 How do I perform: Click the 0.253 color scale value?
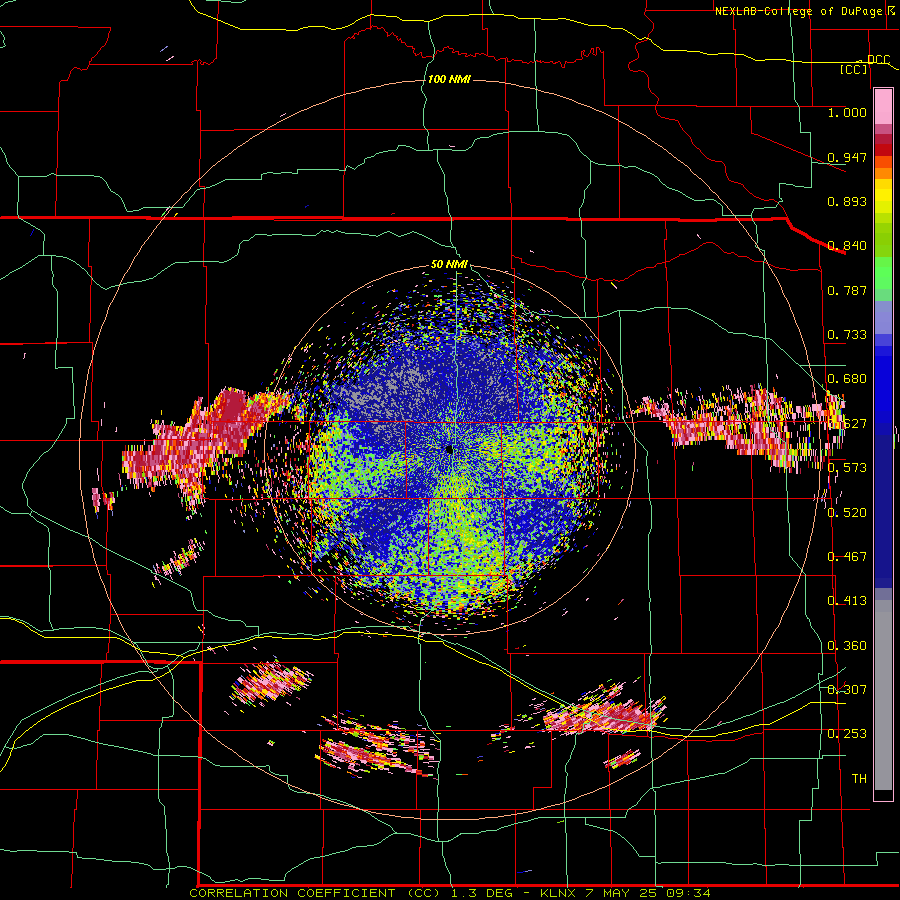(x=847, y=734)
